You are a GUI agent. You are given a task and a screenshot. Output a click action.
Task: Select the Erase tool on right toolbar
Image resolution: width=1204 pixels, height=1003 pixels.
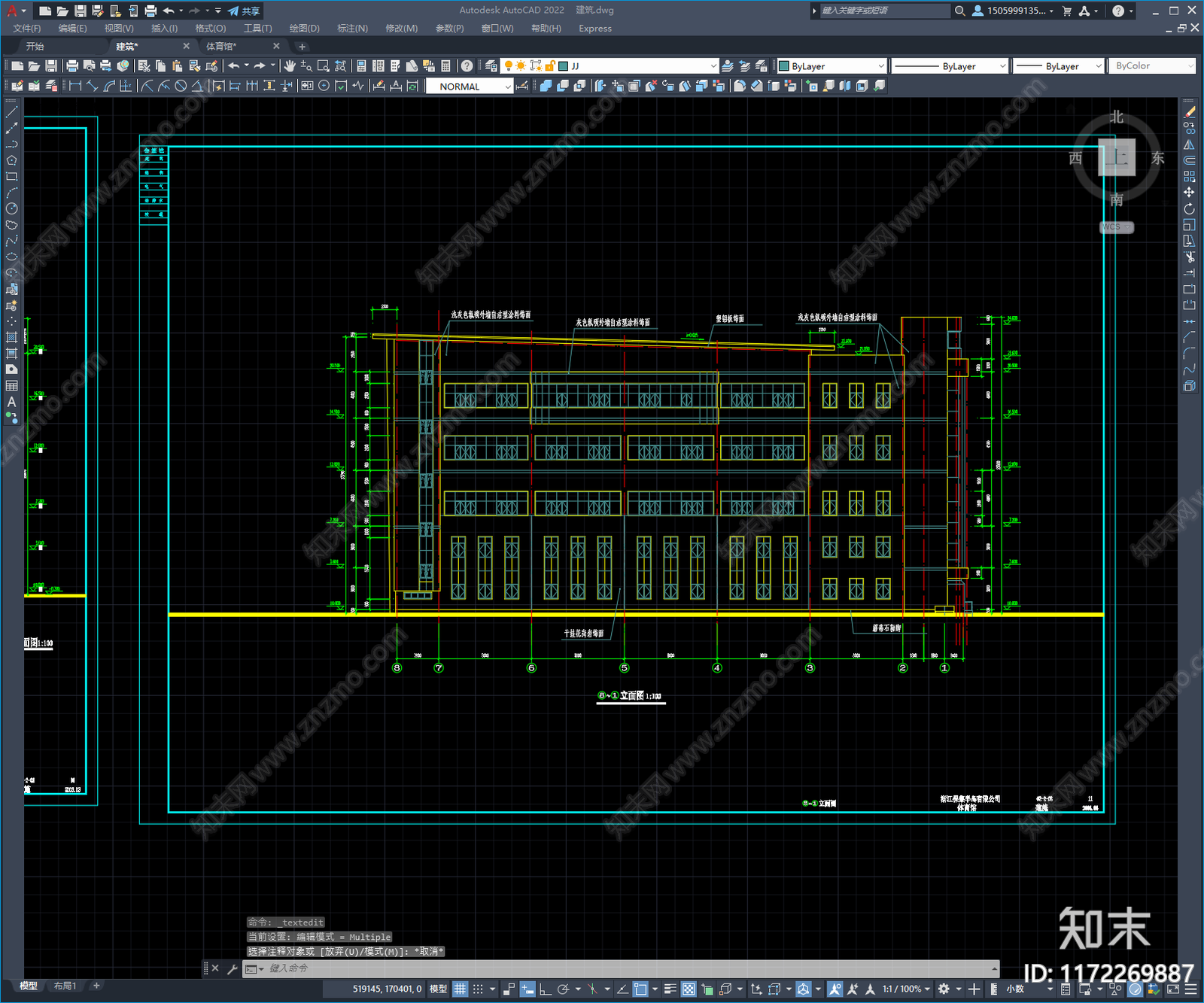[x=1189, y=111]
